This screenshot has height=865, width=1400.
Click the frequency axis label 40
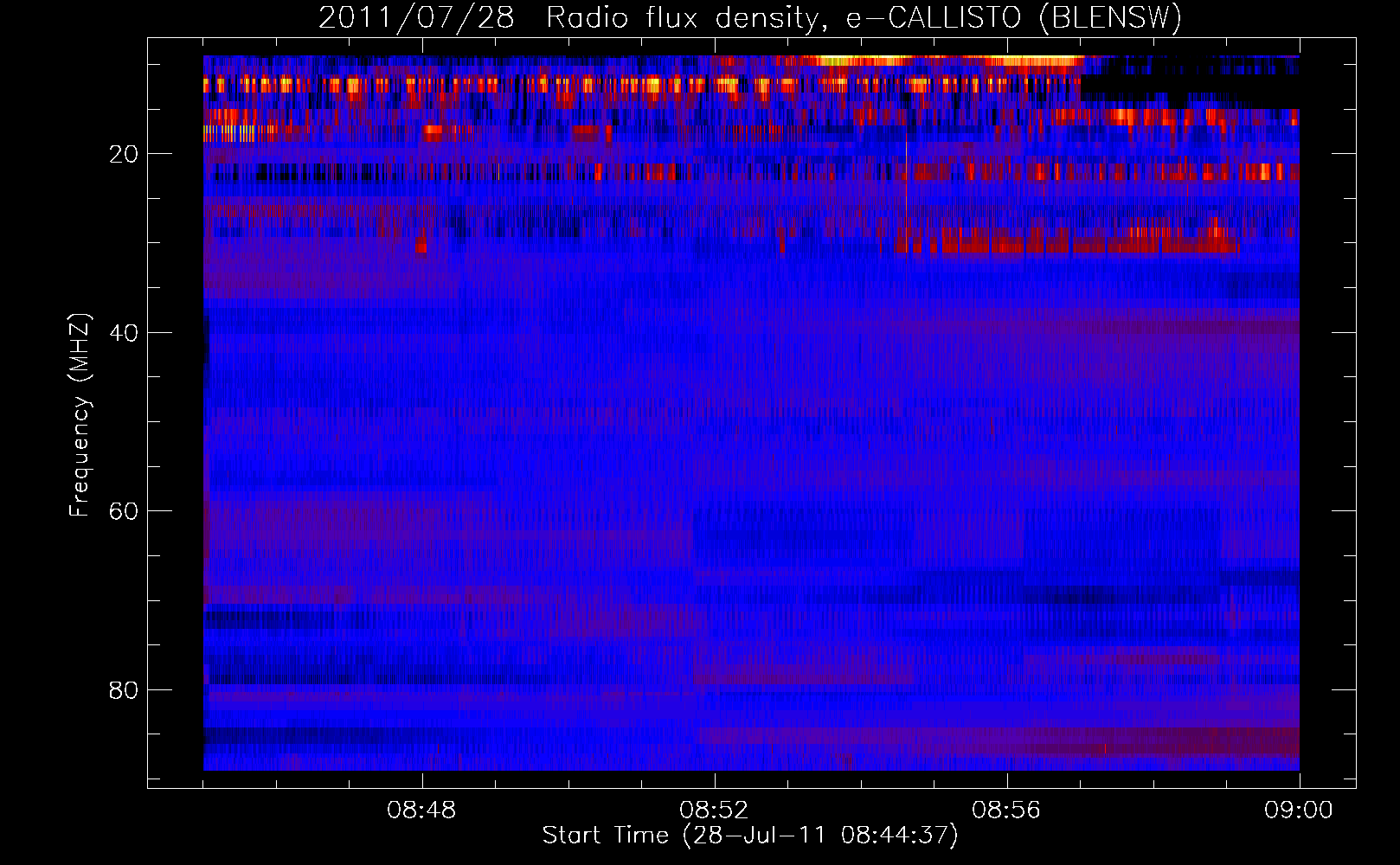click(x=124, y=333)
